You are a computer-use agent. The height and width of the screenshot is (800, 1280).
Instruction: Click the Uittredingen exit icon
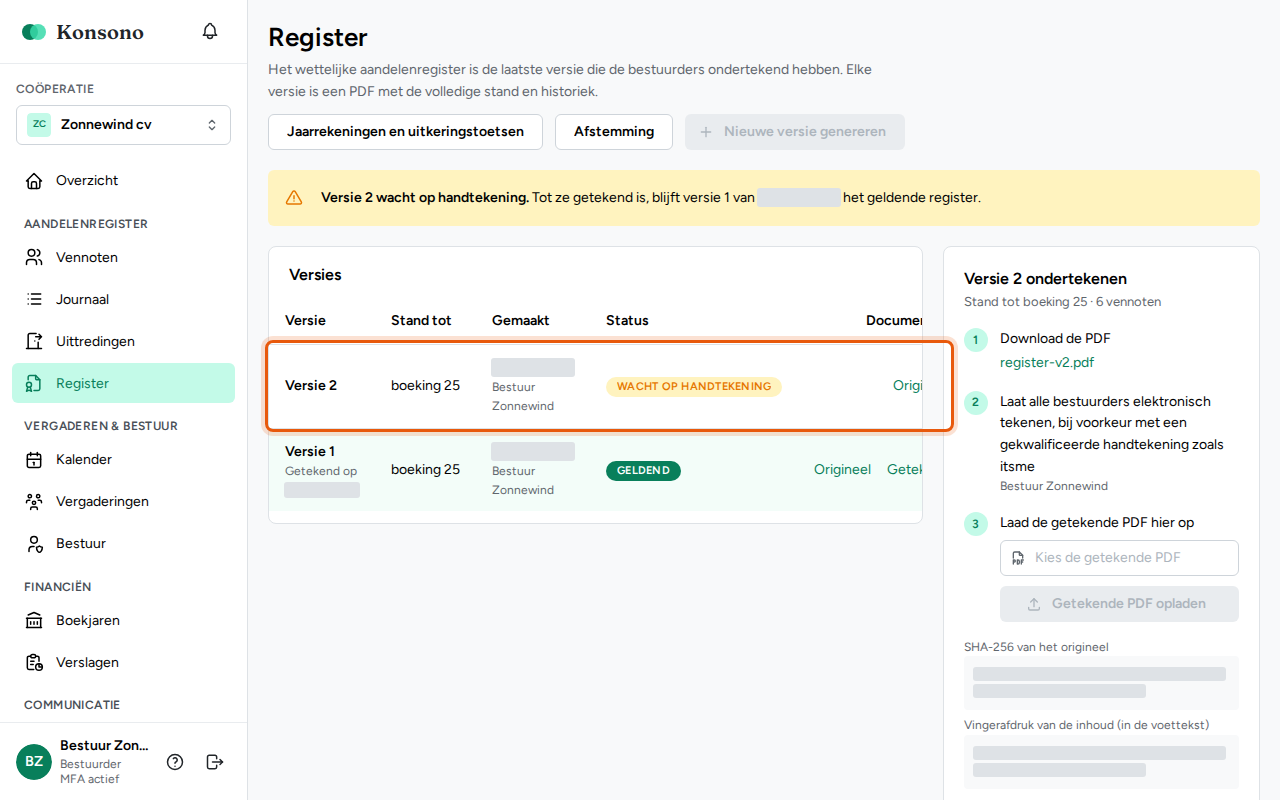35,342
